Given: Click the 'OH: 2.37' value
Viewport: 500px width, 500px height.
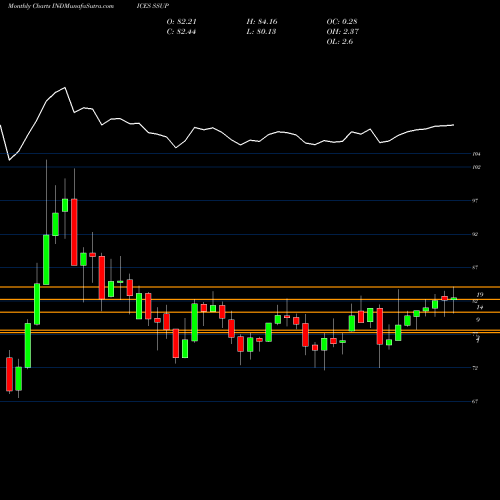Looking at the screenshot, I should [342, 32].
